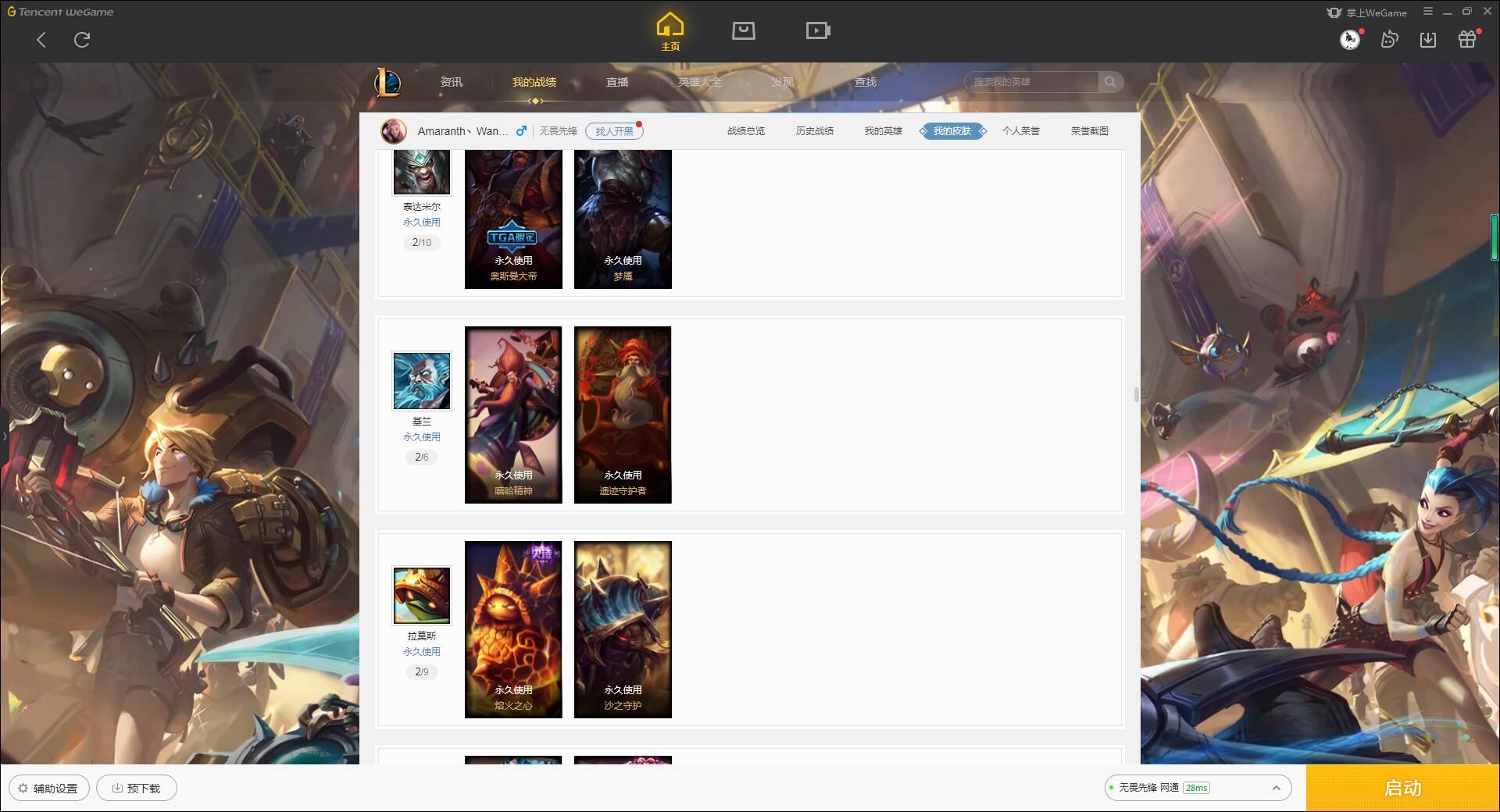Viewport: 1500px width, 812px height.
Task: Click the 找人开黑 button
Action: tap(614, 131)
